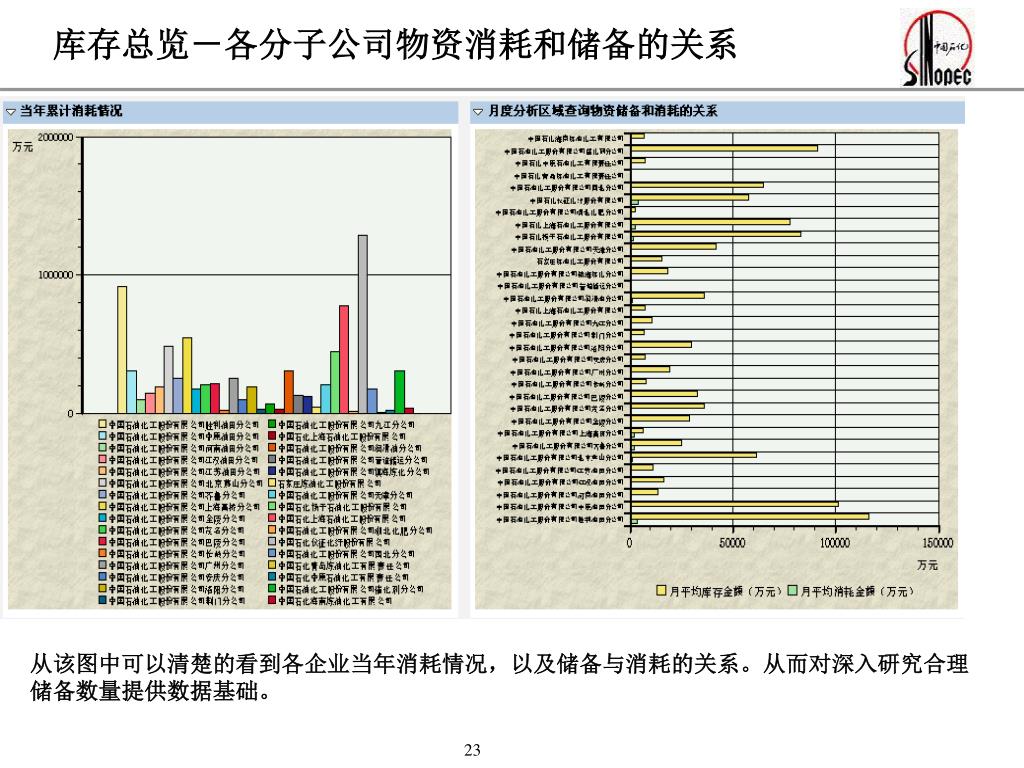Select the 江苏油田分公司 peach legend swatch
1024x768 pixels.
(103, 472)
